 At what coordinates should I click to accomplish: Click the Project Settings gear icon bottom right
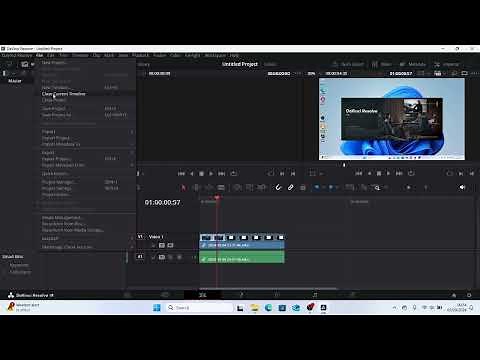pyautogui.click(x=469, y=295)
